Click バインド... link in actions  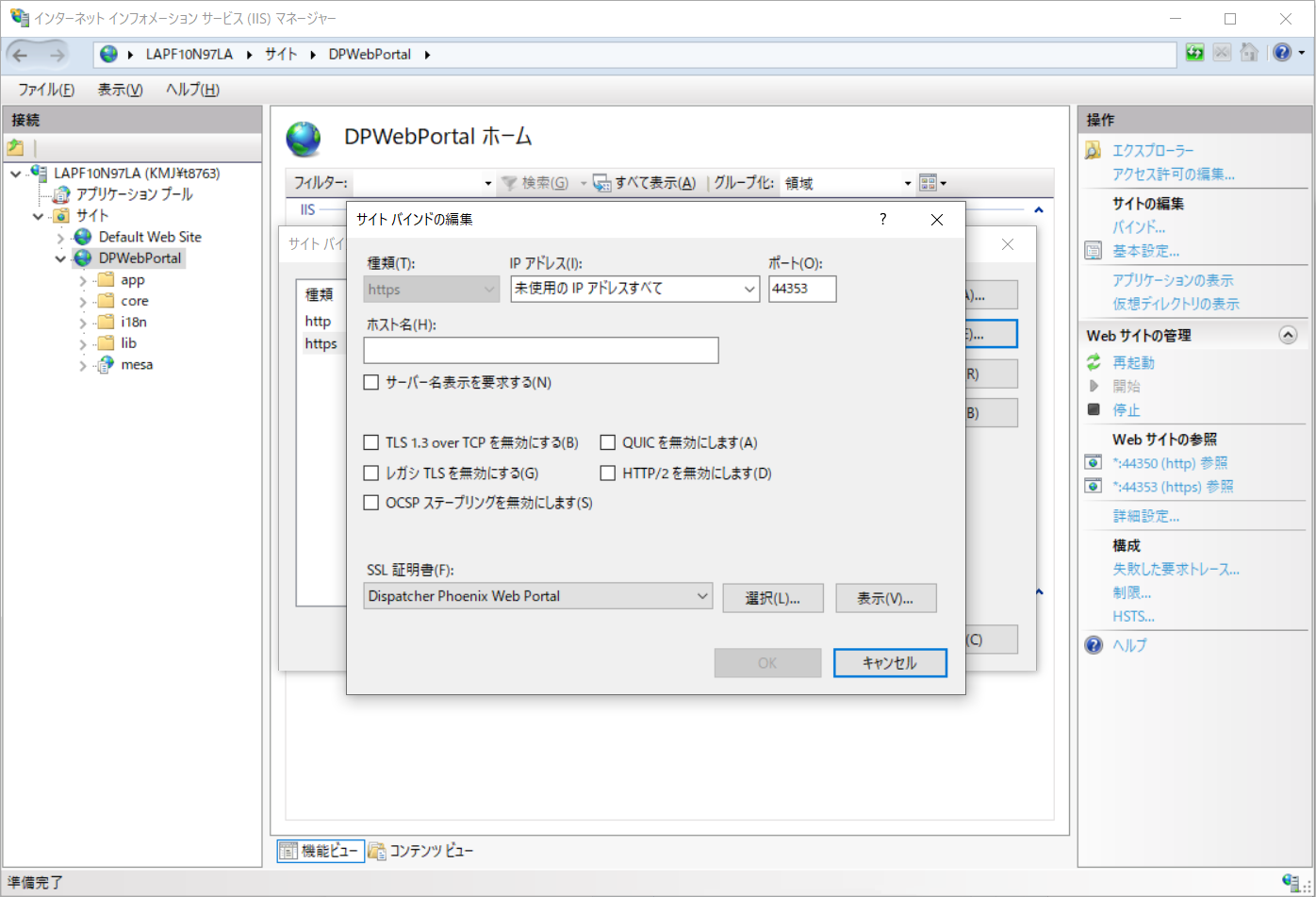[1139, 227]
